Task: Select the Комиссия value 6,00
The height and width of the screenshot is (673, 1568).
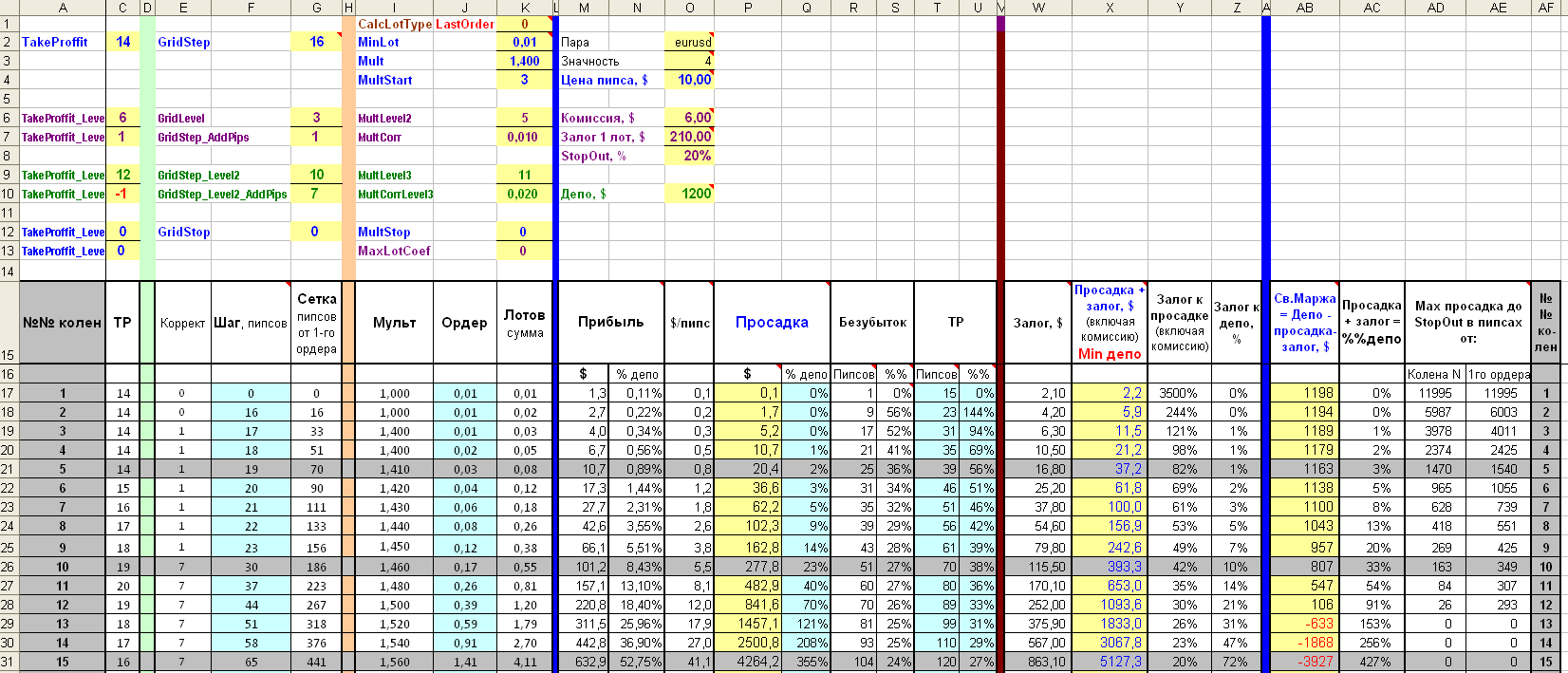Action: 689,118
